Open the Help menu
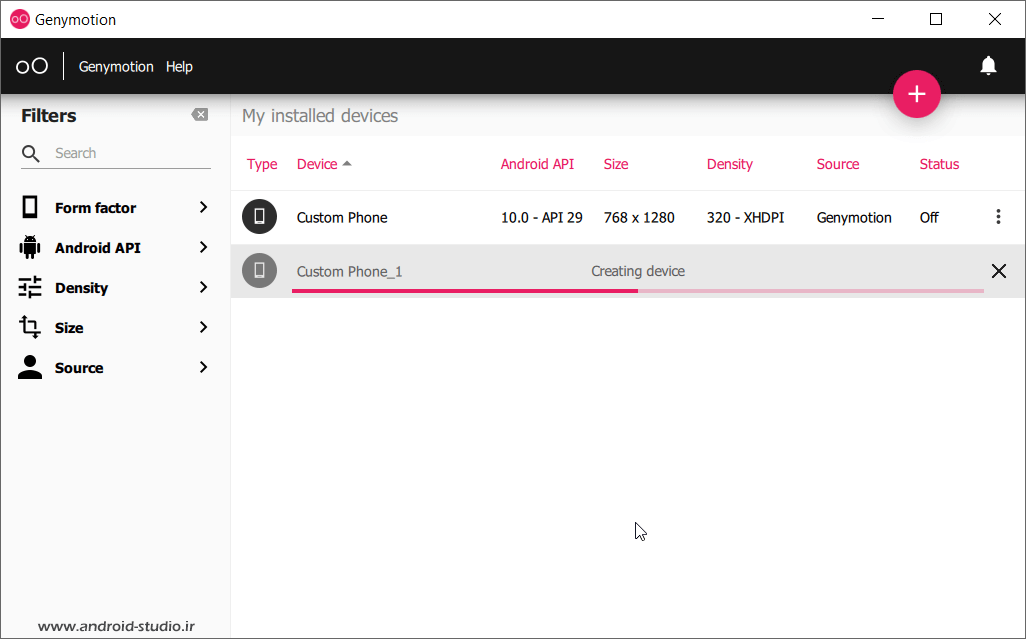Image resolution: width=1026 pixels, height=639 pixels. click(179, 67)
